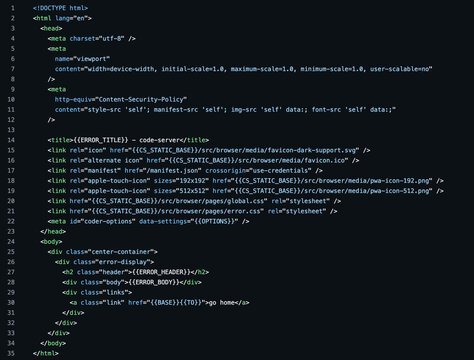This screenshot has width=474, height=360.
Task: Click the opening head tag
Action: [x=51, y=28]
